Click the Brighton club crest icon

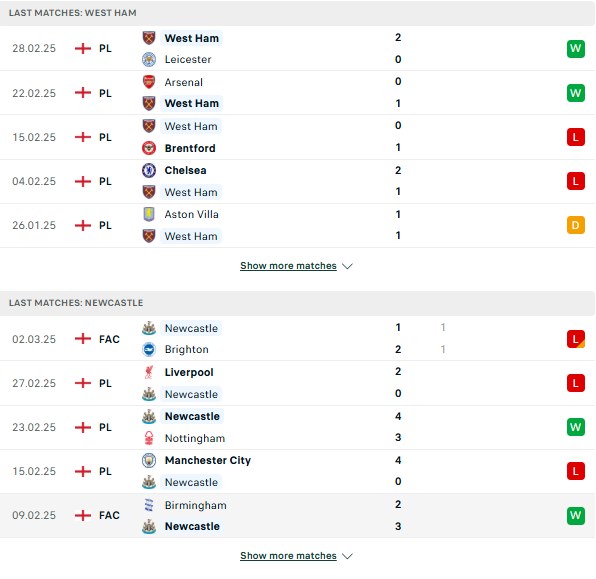[x=149, y=349]
